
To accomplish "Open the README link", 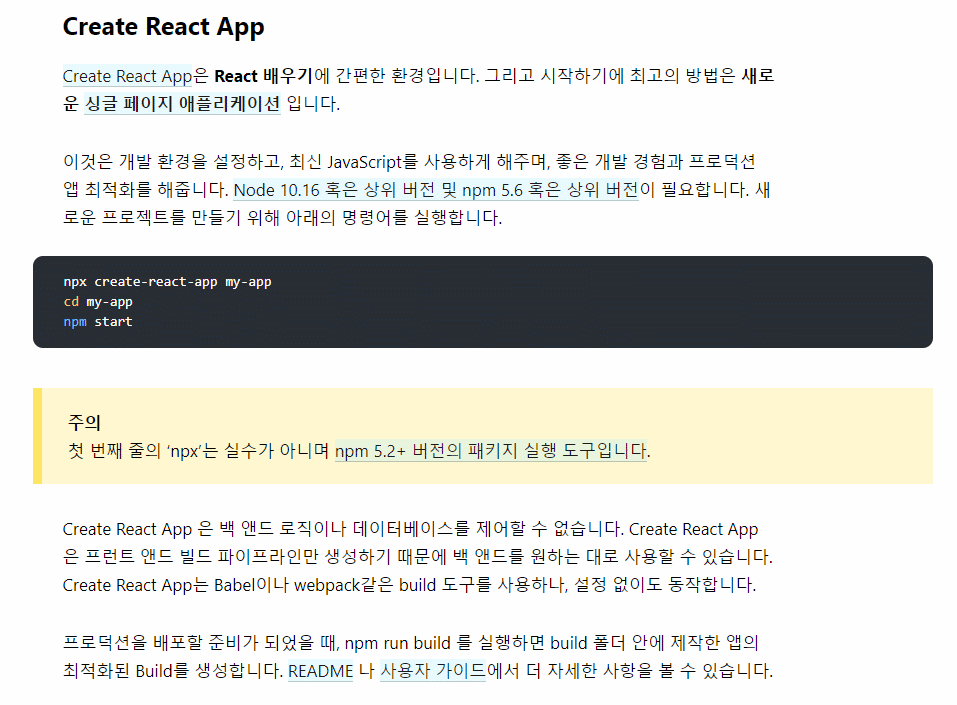I will tap(320, 671).
